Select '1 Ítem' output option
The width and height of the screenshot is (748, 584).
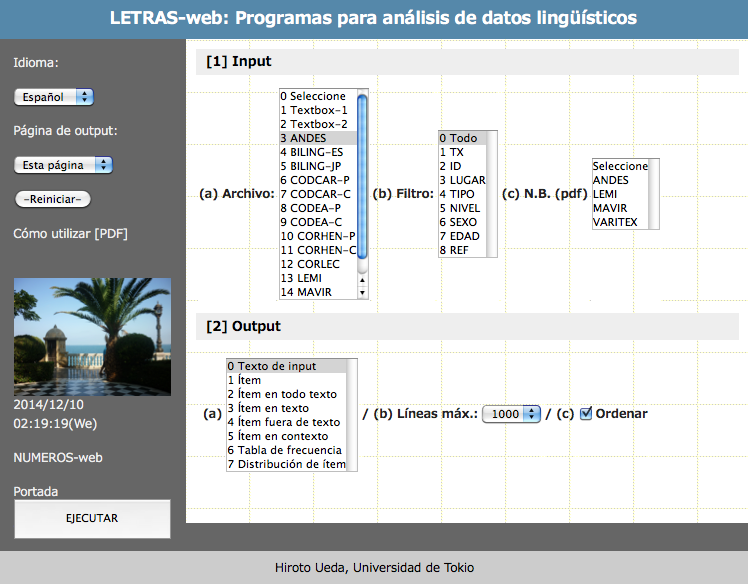pos(286,380)
